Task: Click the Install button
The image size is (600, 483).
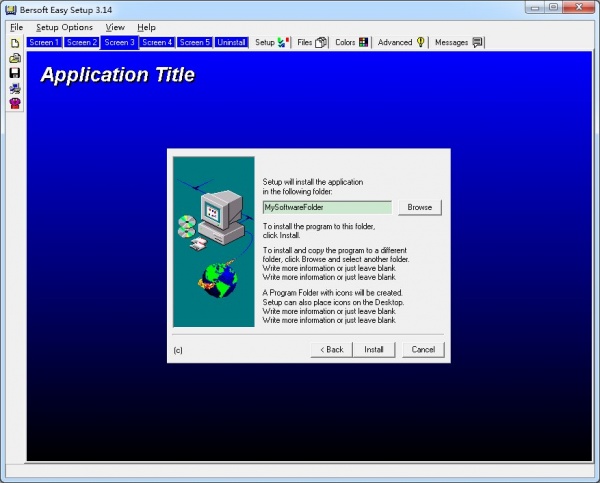Action: pyautogui.click(x=374, y=350)
